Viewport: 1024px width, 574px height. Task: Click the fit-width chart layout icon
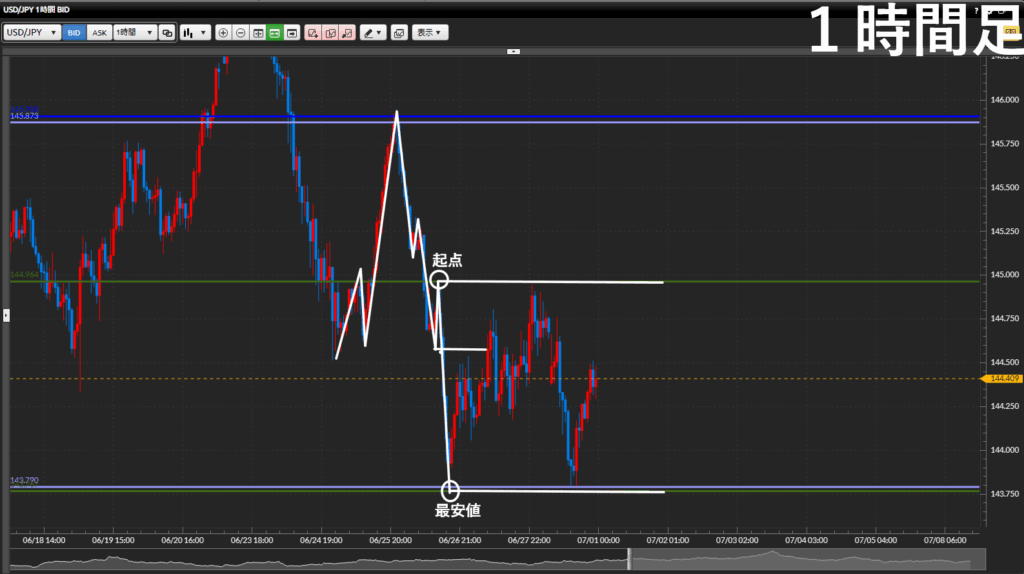(x=258, y=33)
